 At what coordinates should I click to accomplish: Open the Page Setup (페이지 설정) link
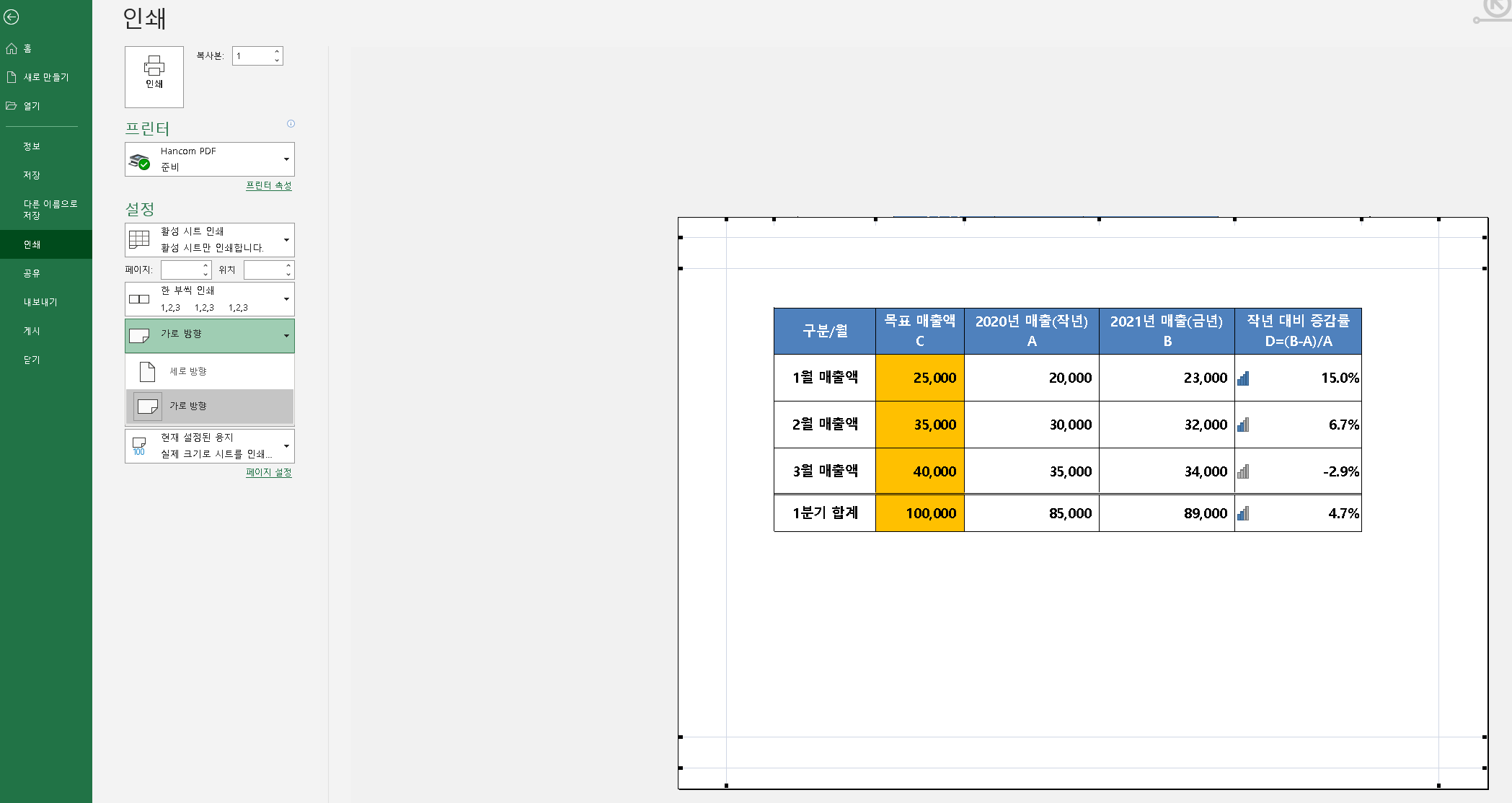tap(268, 472)
